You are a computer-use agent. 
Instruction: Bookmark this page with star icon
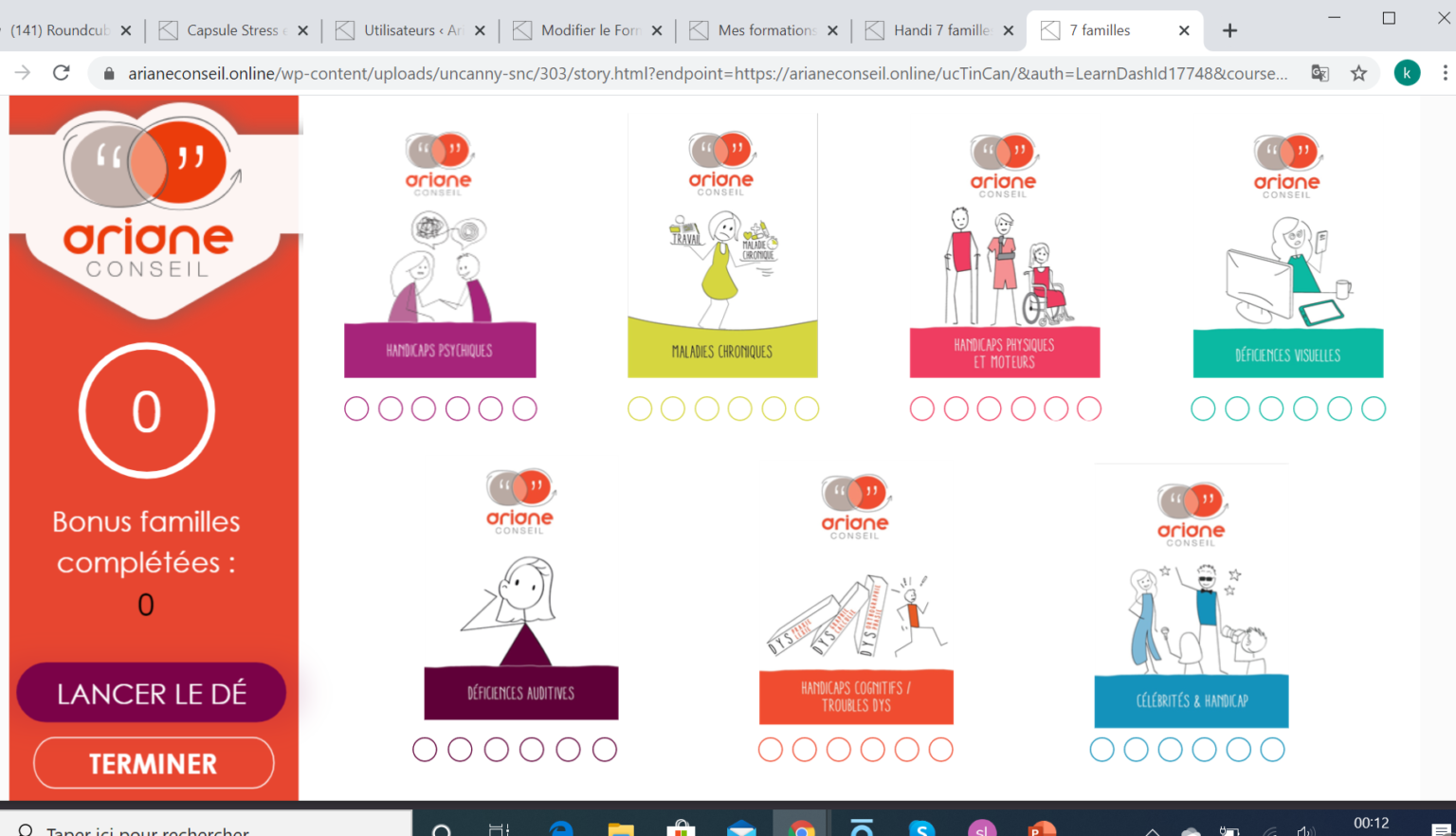point(1358,73)
